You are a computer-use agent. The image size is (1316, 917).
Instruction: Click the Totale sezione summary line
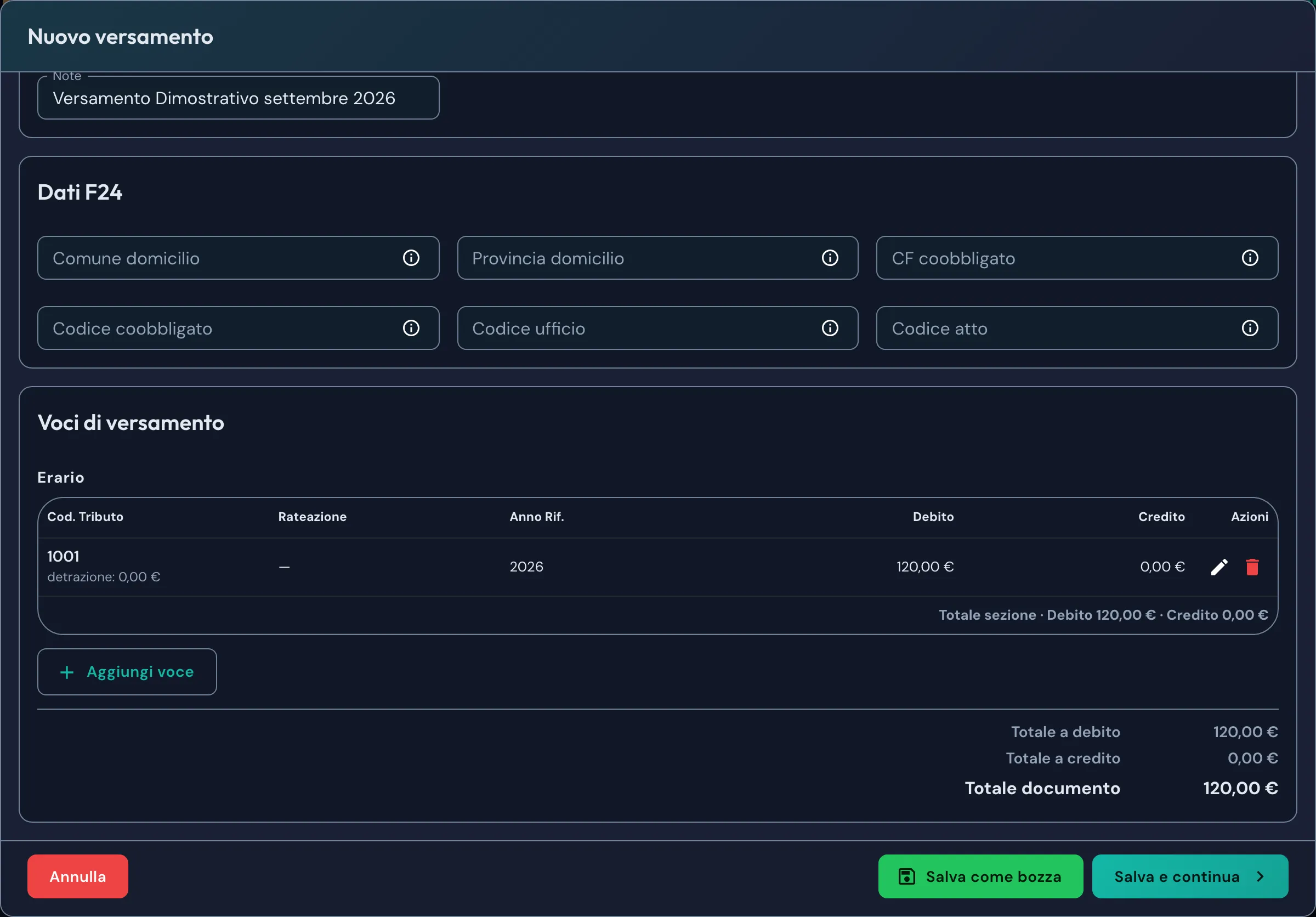point(1103,615)
